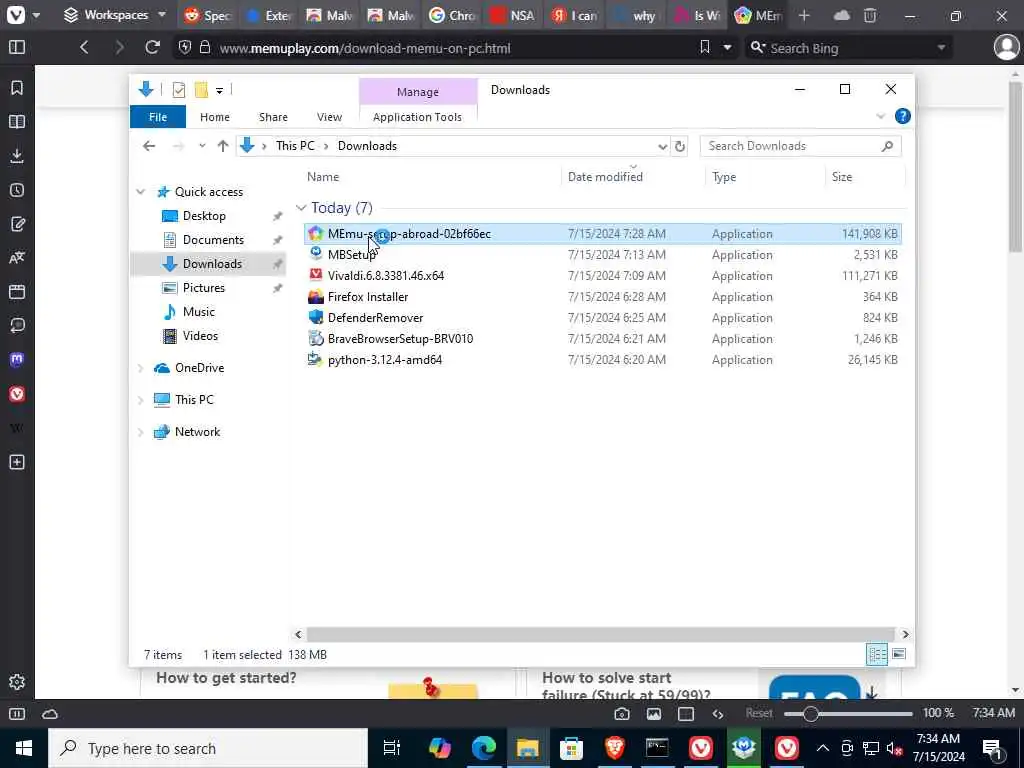This screenshot has height=768, width=1024.
Task: Go back in the Vivaldi browser
Action: pos(84,48)
